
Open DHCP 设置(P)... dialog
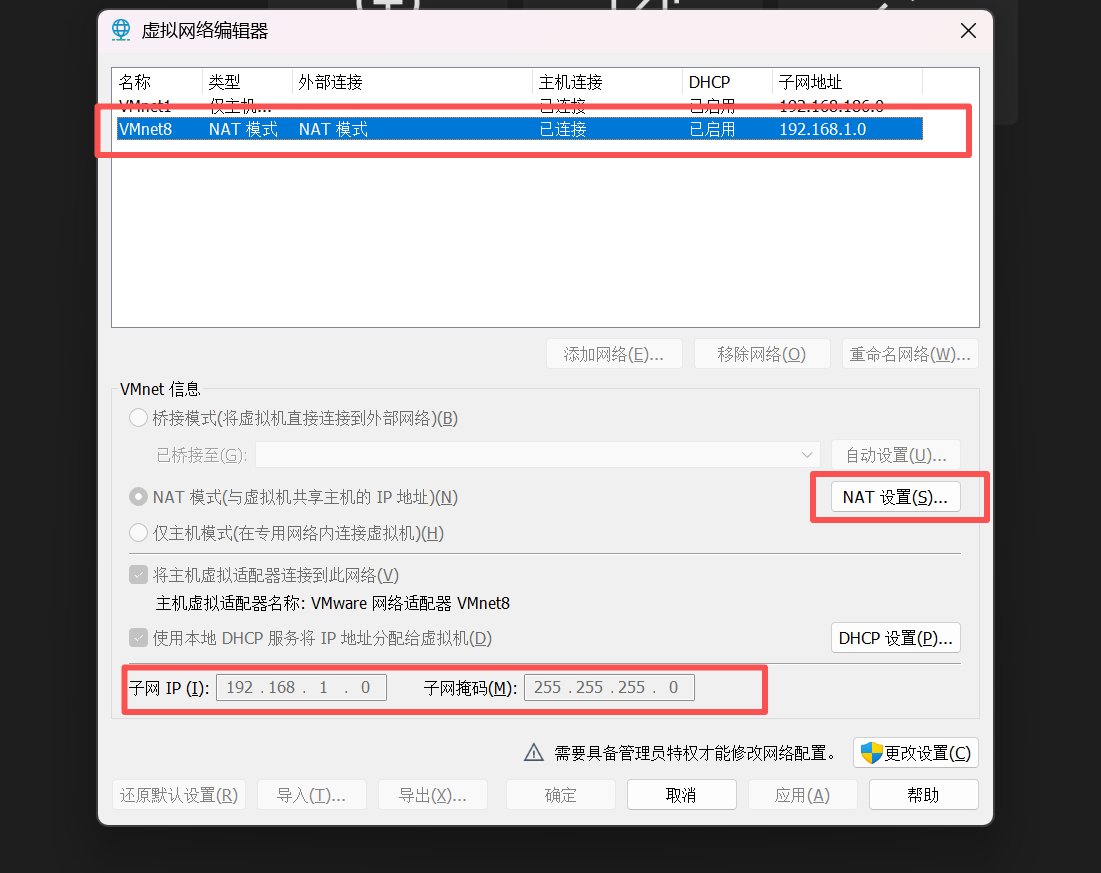tap(896, 638)
